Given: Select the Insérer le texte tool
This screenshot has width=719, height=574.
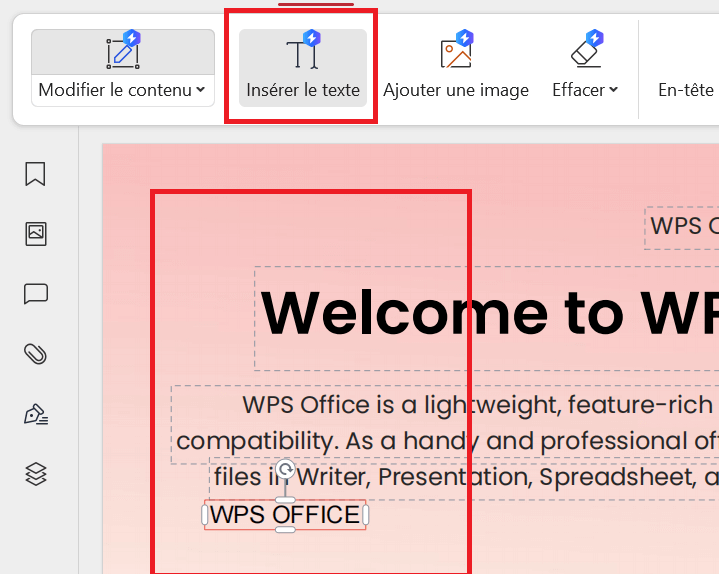Looking at the screenshot, I should [303, 68].
